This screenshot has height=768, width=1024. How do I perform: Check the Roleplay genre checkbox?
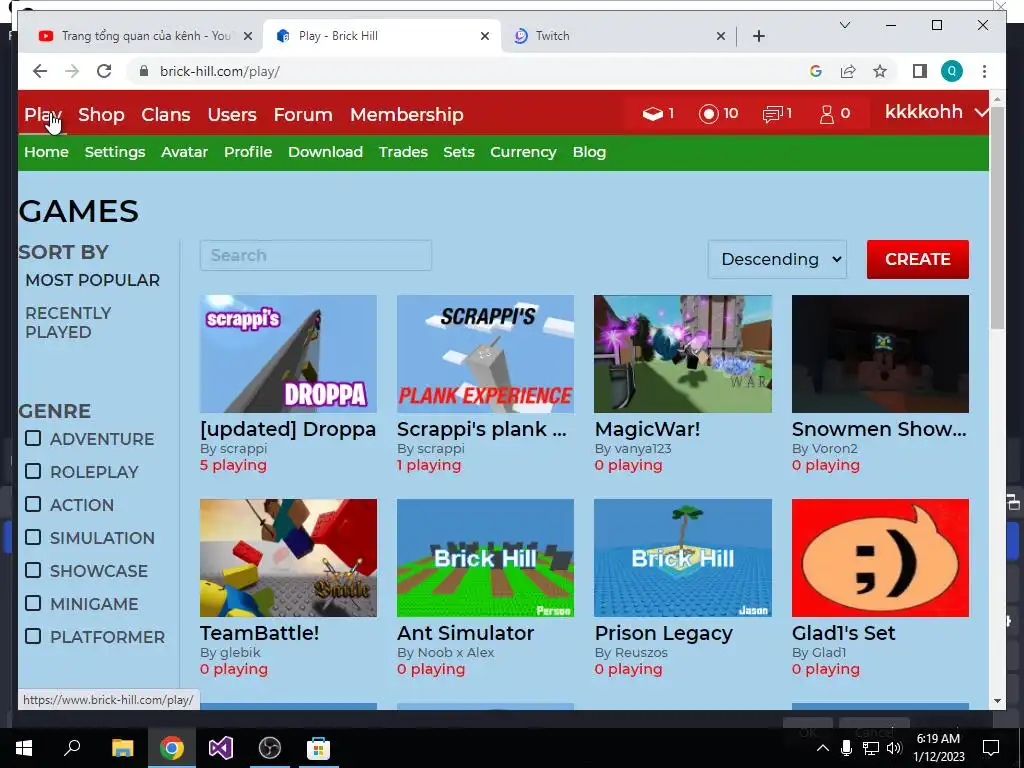tap(33, 472)
